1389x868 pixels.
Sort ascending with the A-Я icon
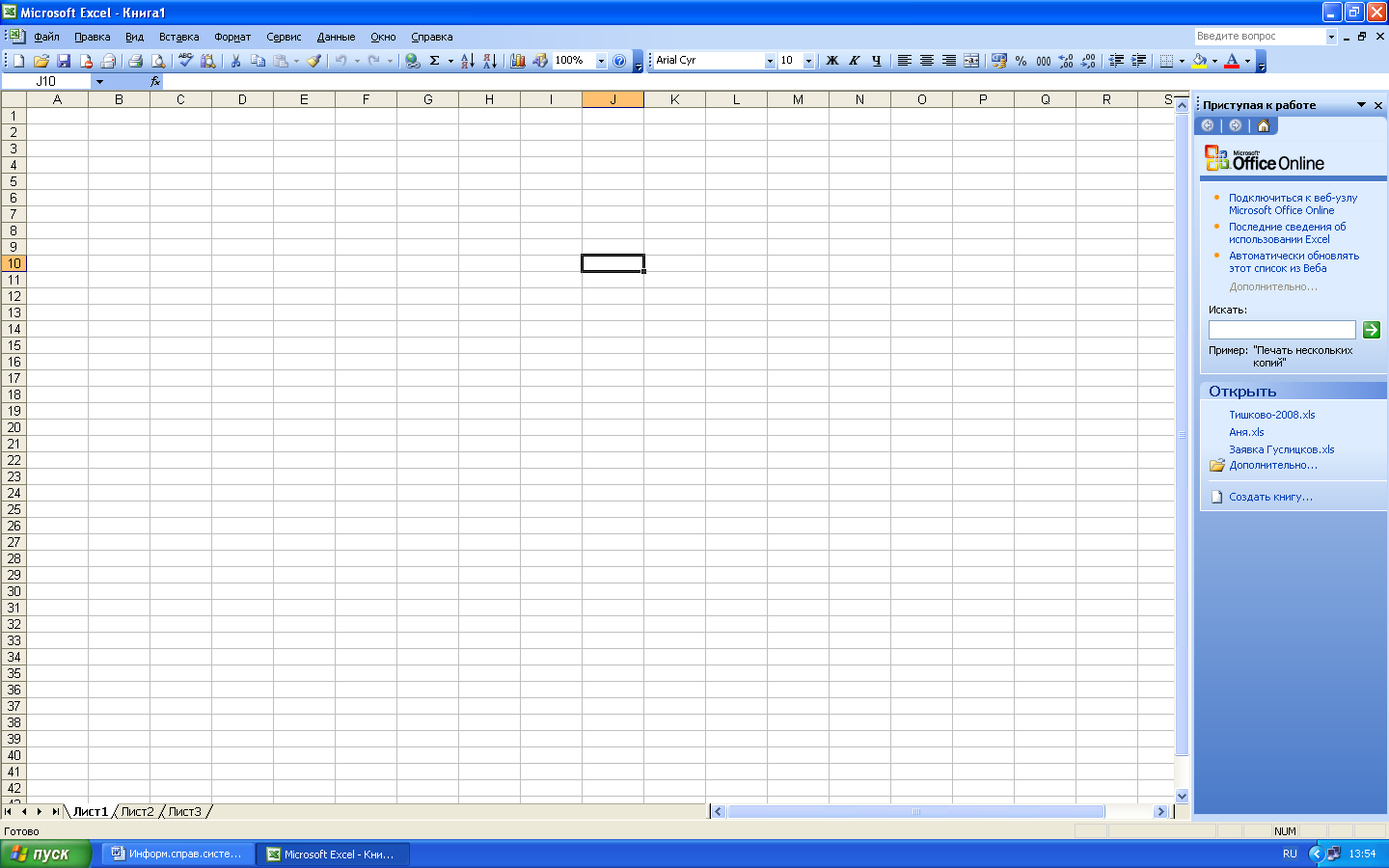coord(467,61)
